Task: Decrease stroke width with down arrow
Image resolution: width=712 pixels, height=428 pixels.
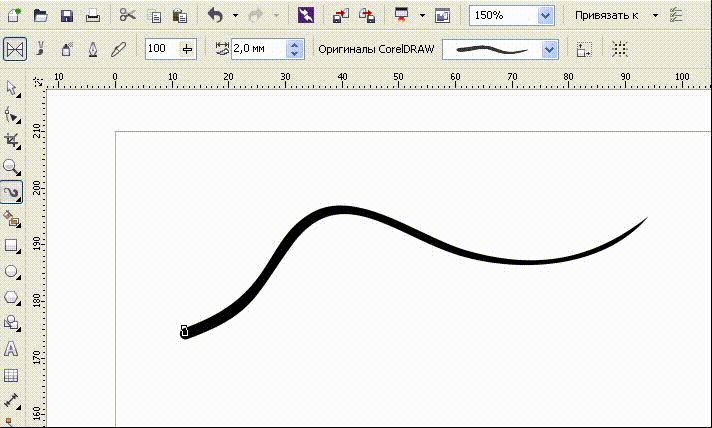Action: click(x=294, y=54)
